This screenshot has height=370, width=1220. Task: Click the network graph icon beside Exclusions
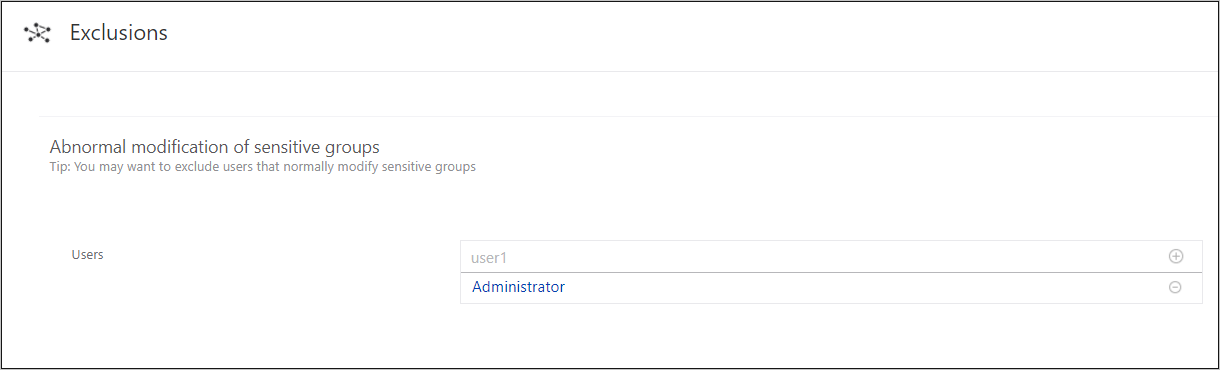37,33
